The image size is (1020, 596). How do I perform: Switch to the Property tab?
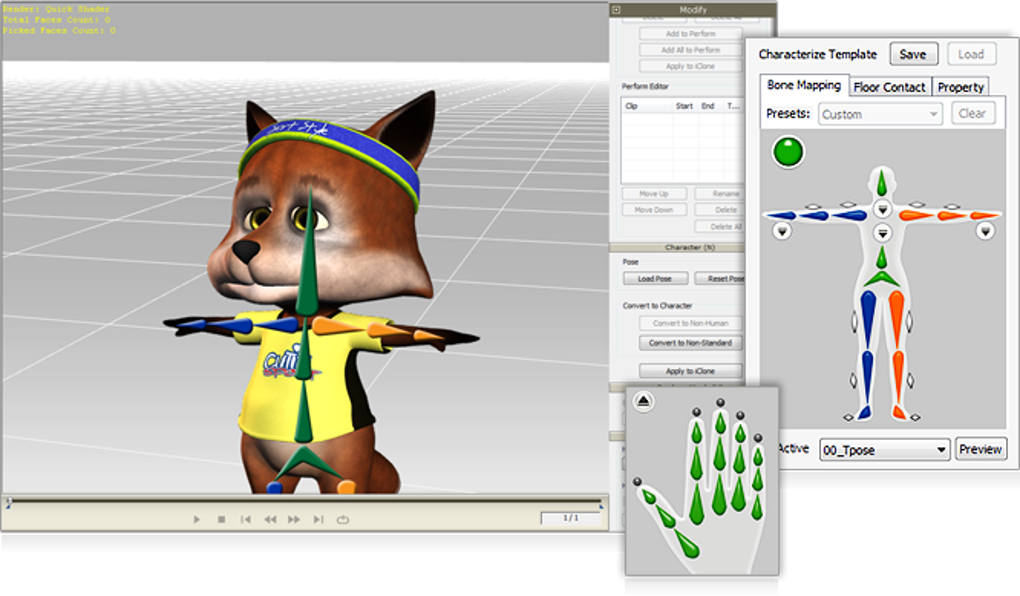pyautogui.click(x=961, y=87)
